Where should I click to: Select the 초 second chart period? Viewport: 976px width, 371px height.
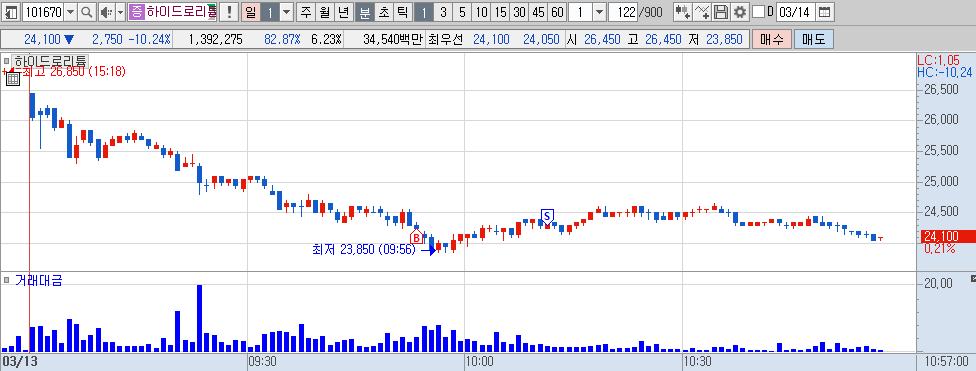tap(383, 12)
